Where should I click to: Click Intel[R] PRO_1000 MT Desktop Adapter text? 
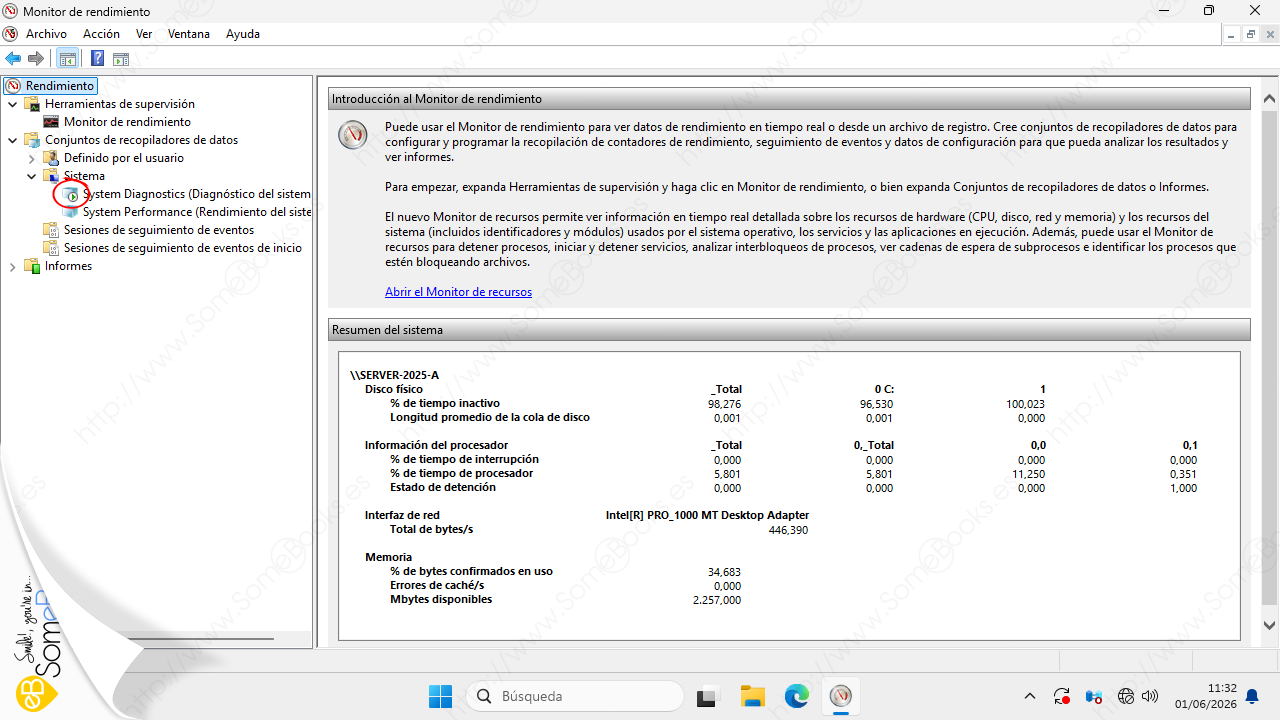[707, 515]
